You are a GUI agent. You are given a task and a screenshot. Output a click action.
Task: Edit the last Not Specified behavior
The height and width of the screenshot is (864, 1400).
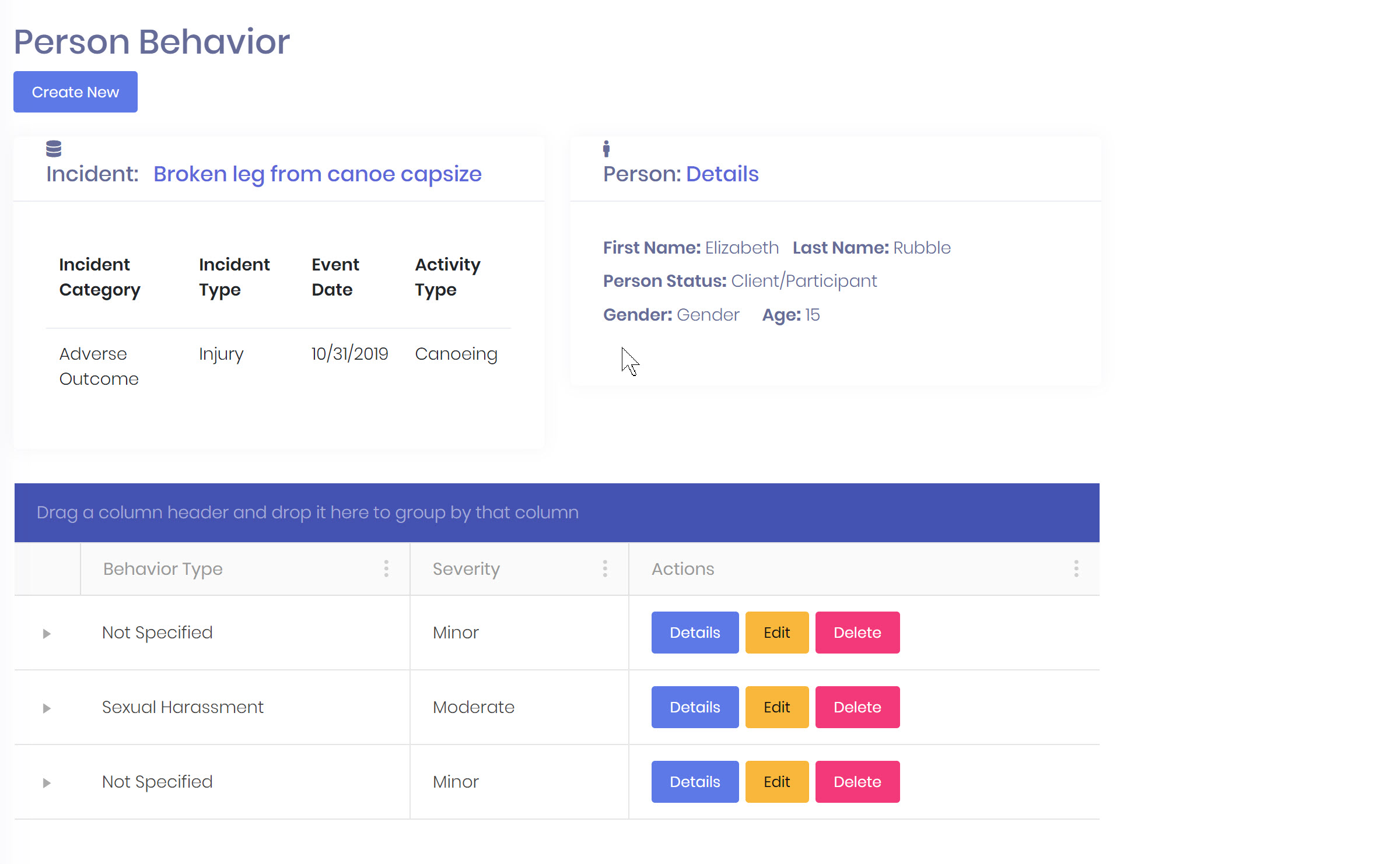click(777, 782)
